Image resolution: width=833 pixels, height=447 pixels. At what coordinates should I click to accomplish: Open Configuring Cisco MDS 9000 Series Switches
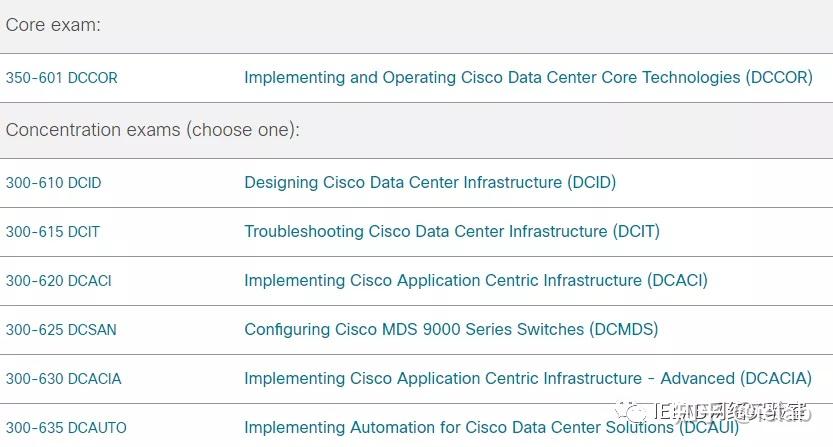[451, 329]
